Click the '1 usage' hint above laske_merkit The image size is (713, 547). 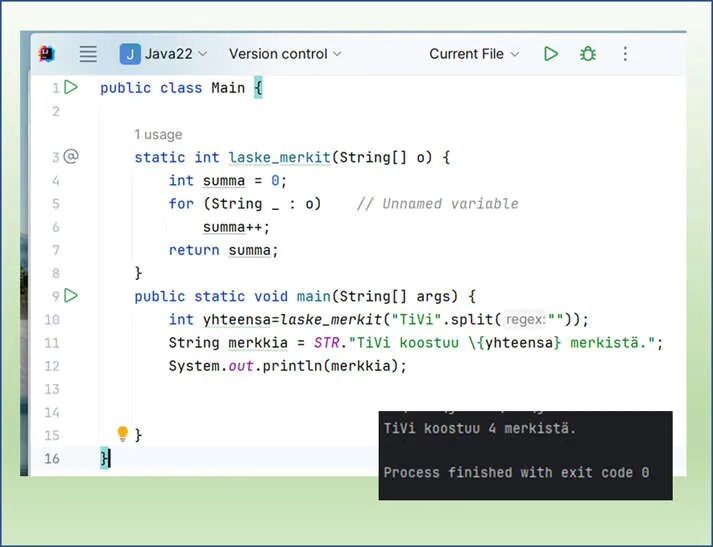point(158,134)
